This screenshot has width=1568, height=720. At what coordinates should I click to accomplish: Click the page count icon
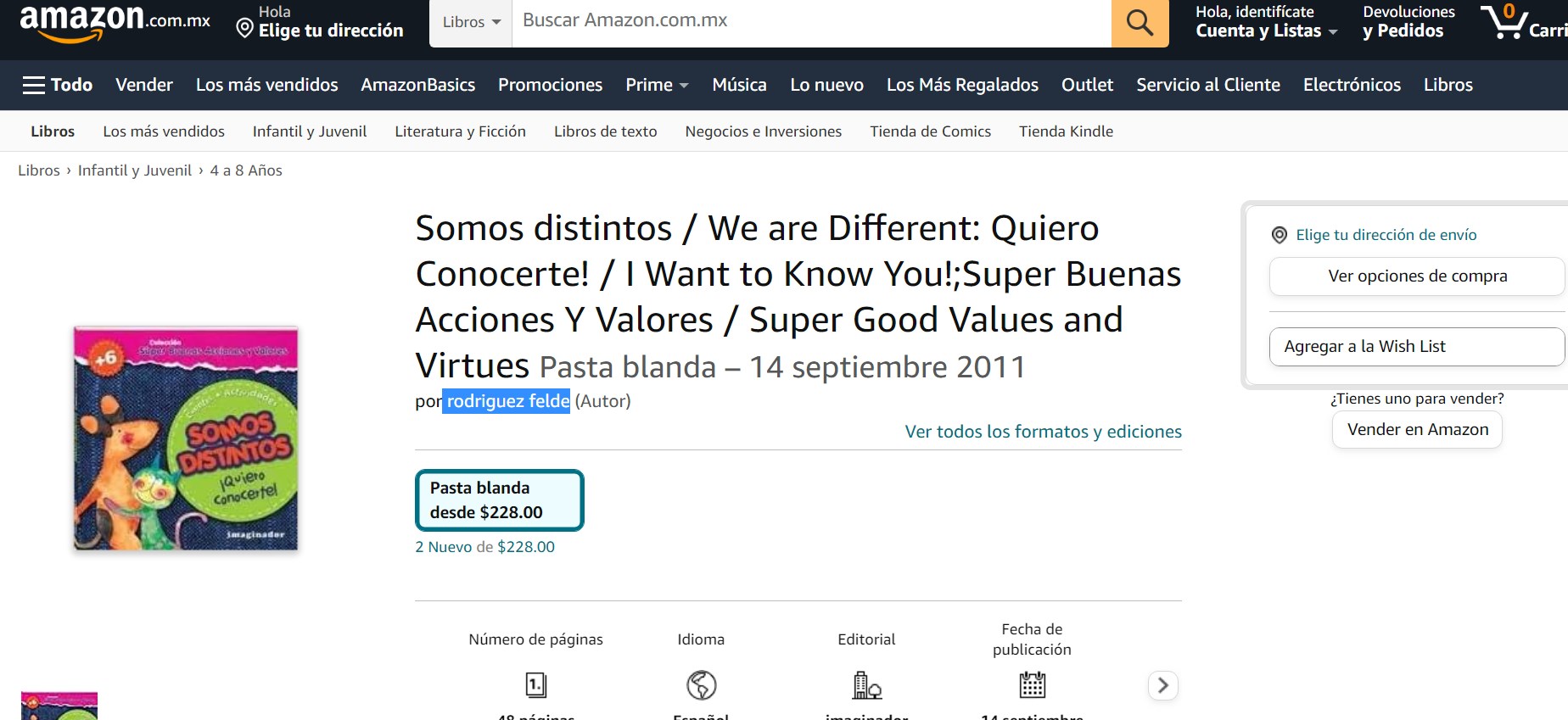click(x=536, y=684)
